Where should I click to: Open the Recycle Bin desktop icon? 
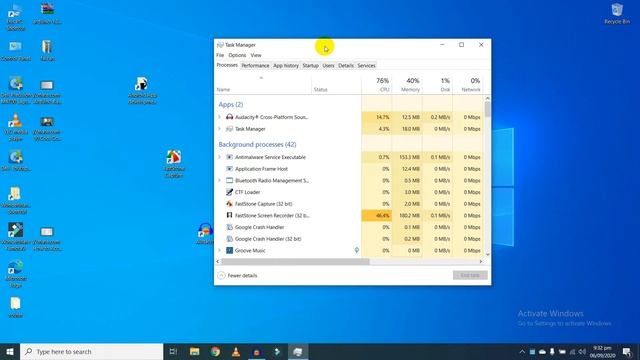(x=617, y=14)
